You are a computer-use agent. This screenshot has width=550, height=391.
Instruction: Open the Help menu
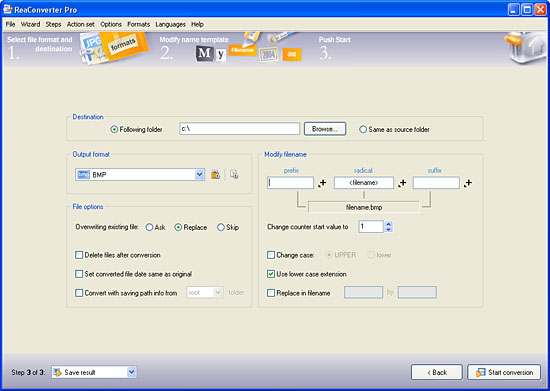[197, 24]
